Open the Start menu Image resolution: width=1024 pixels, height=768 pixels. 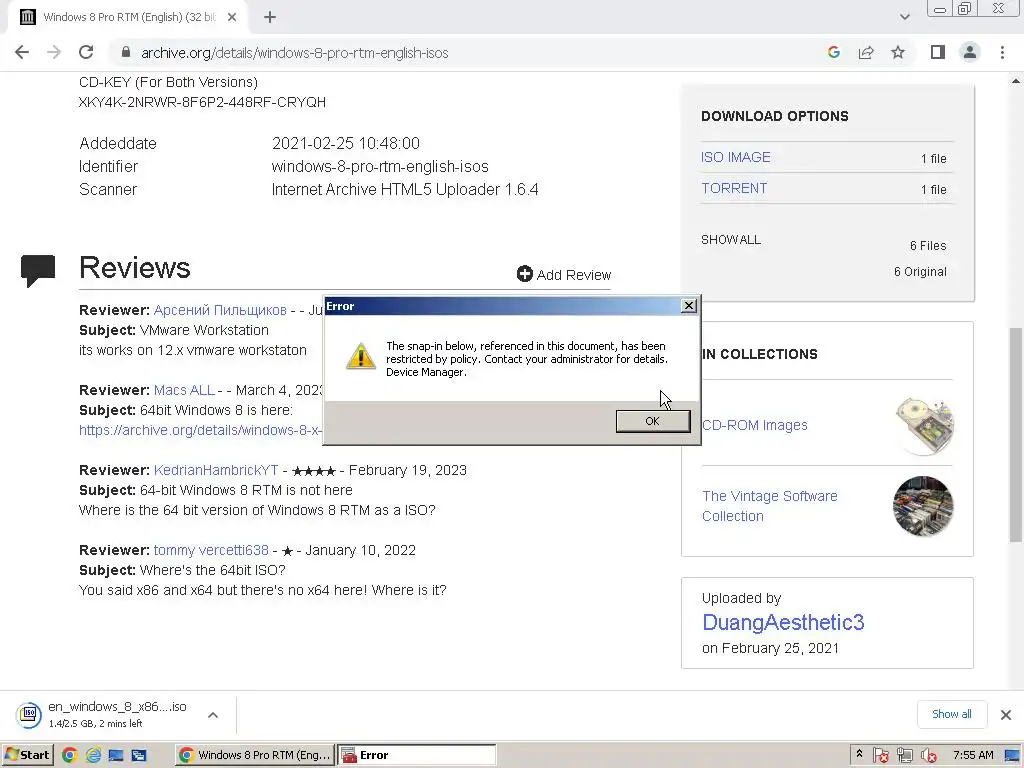27,755
